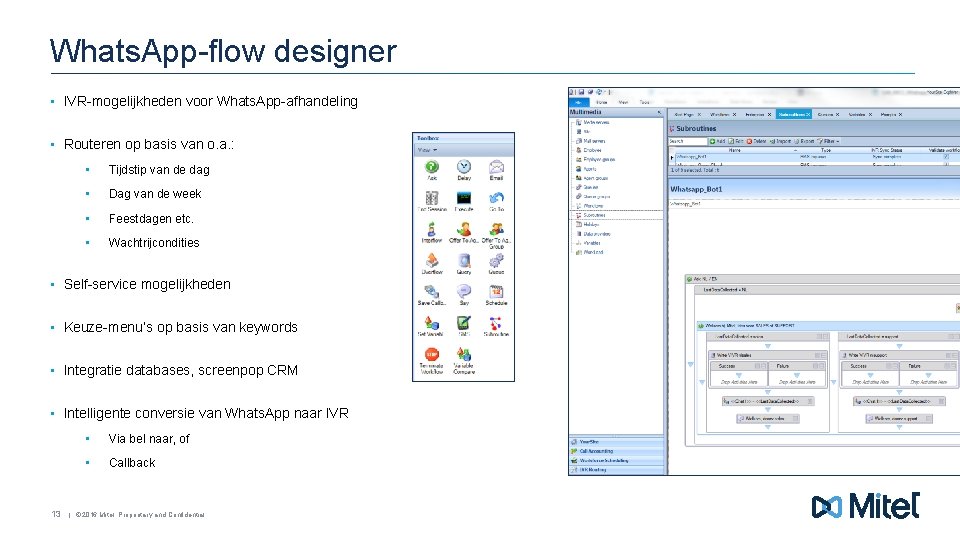Image resolution: width=960 pixels, height=540 pixels.
Task: Click the Export button in Subroutines toolbar
Action: (x=804, y=141)
